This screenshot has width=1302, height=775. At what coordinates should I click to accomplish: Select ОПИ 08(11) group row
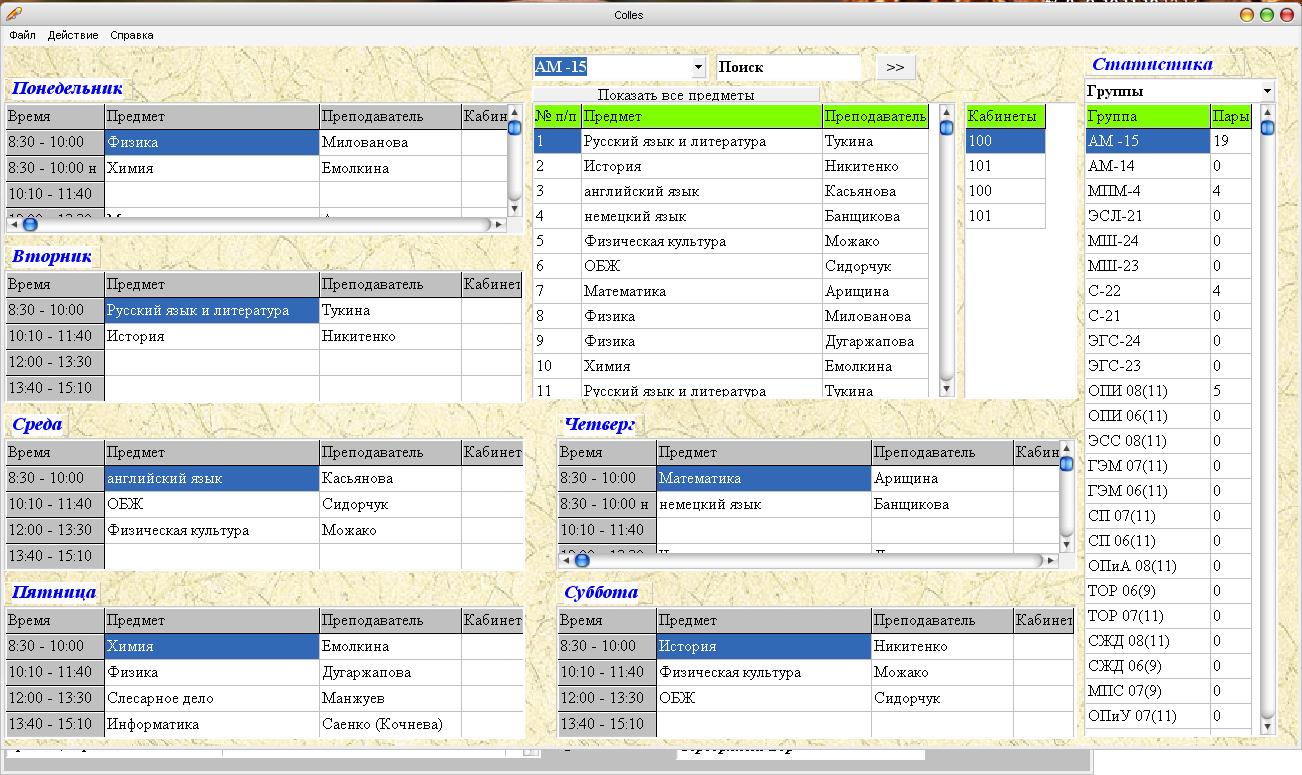[1146, 391]
